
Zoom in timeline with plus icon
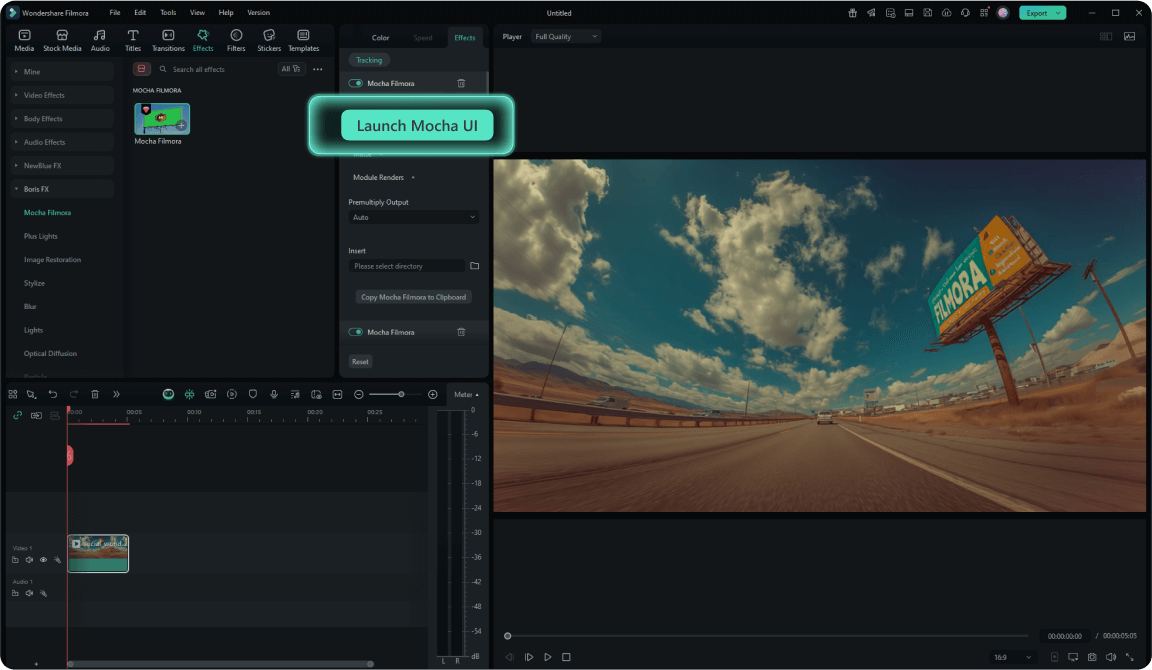click(x=433, y=395)
